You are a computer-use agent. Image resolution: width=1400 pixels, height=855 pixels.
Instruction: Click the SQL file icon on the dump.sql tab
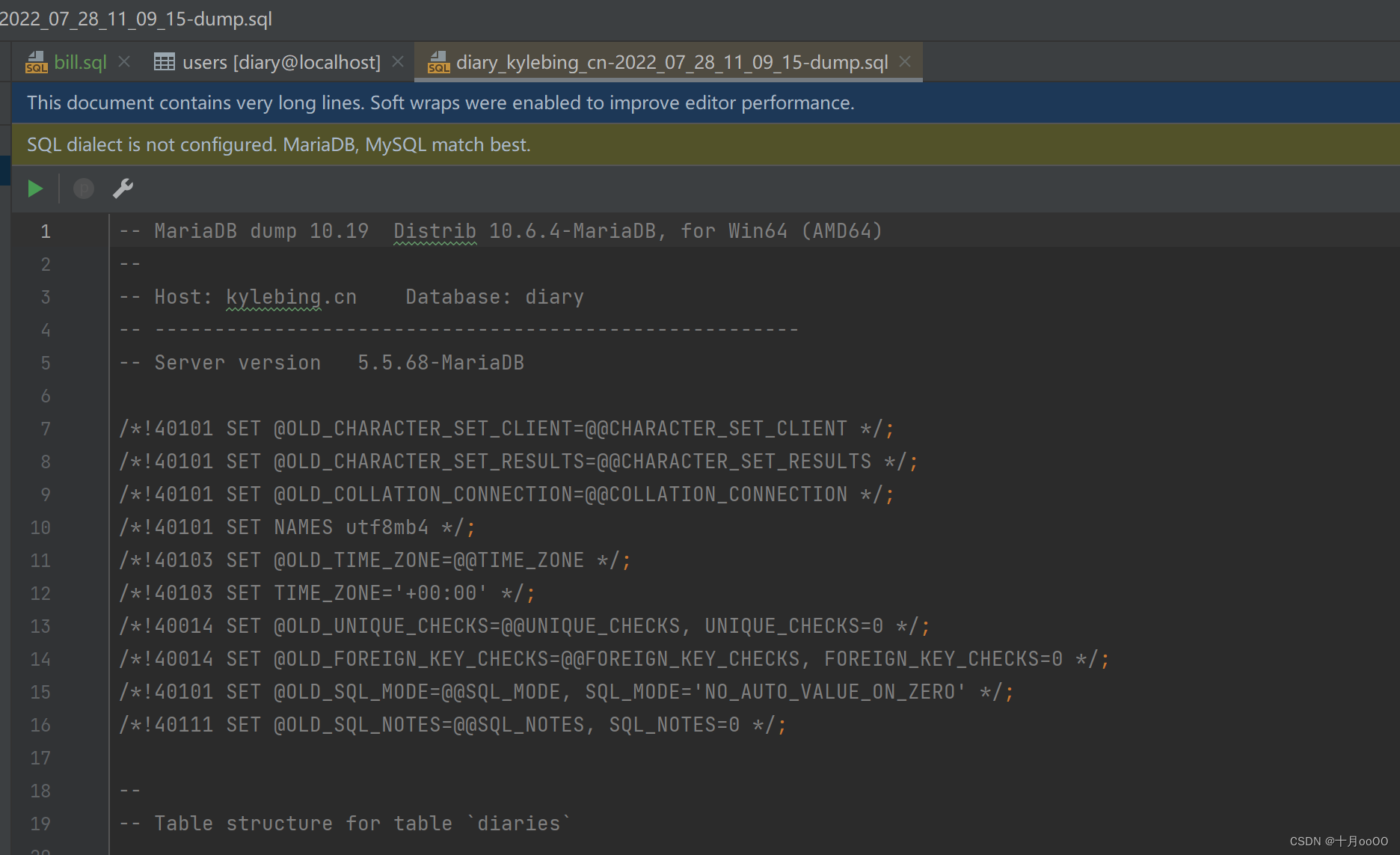click(438, 62)
